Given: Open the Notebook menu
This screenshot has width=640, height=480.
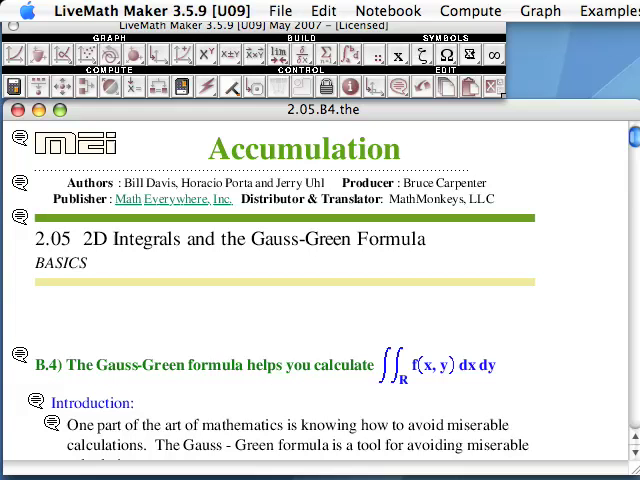Looking at the screenshot, I should tap(388, 11).
